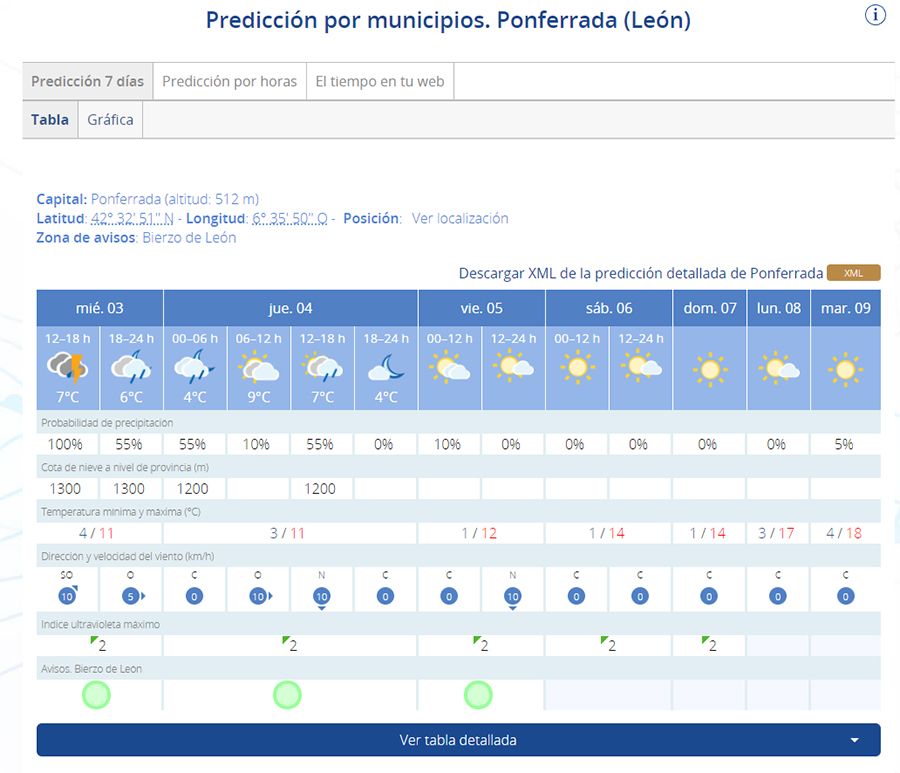Select the El tiempo en tu web tab
900x773 pixels.
pyautogui.click(x=379, y=81)
